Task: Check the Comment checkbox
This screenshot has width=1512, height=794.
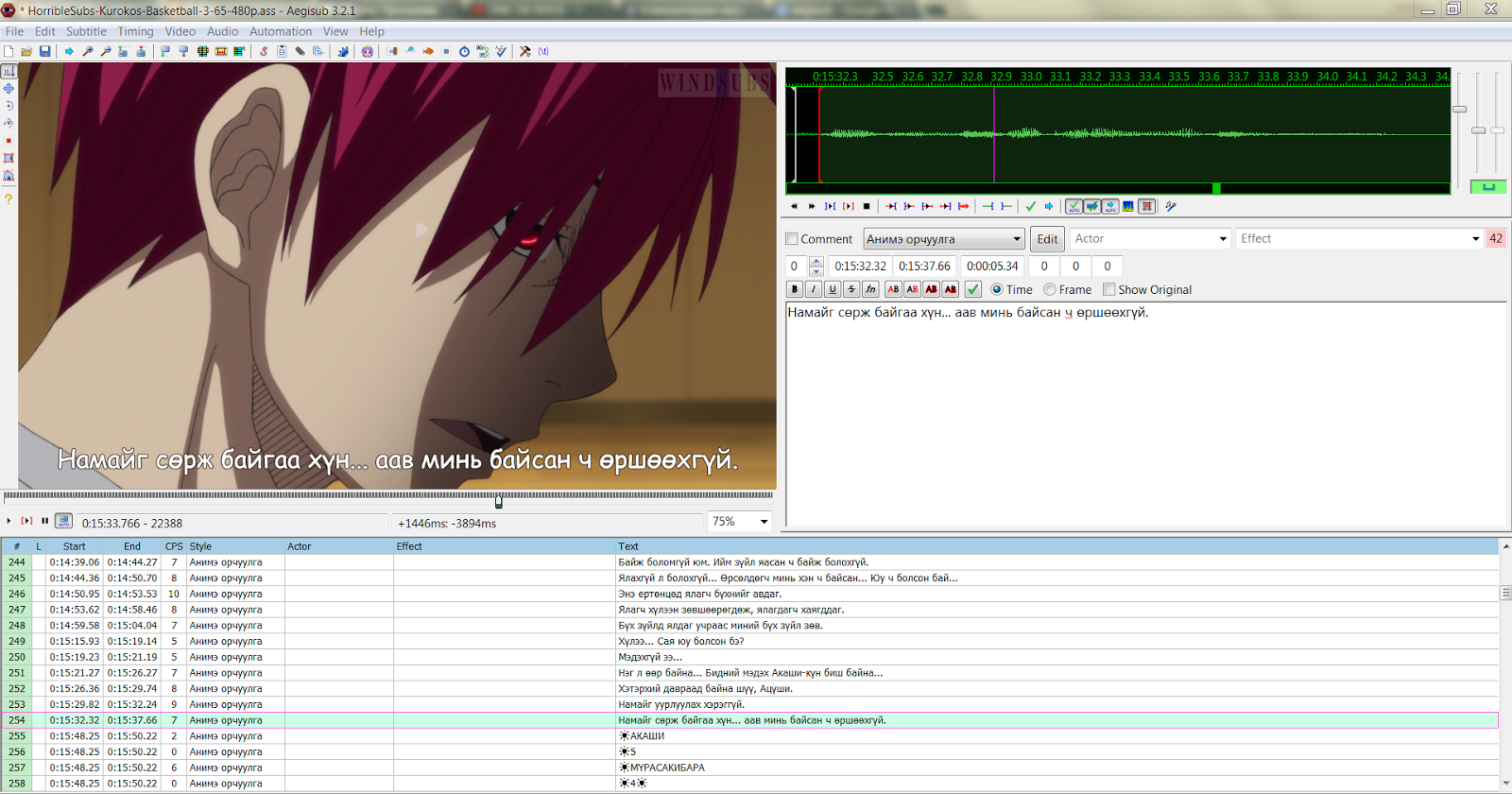Action: pos(792,239)
